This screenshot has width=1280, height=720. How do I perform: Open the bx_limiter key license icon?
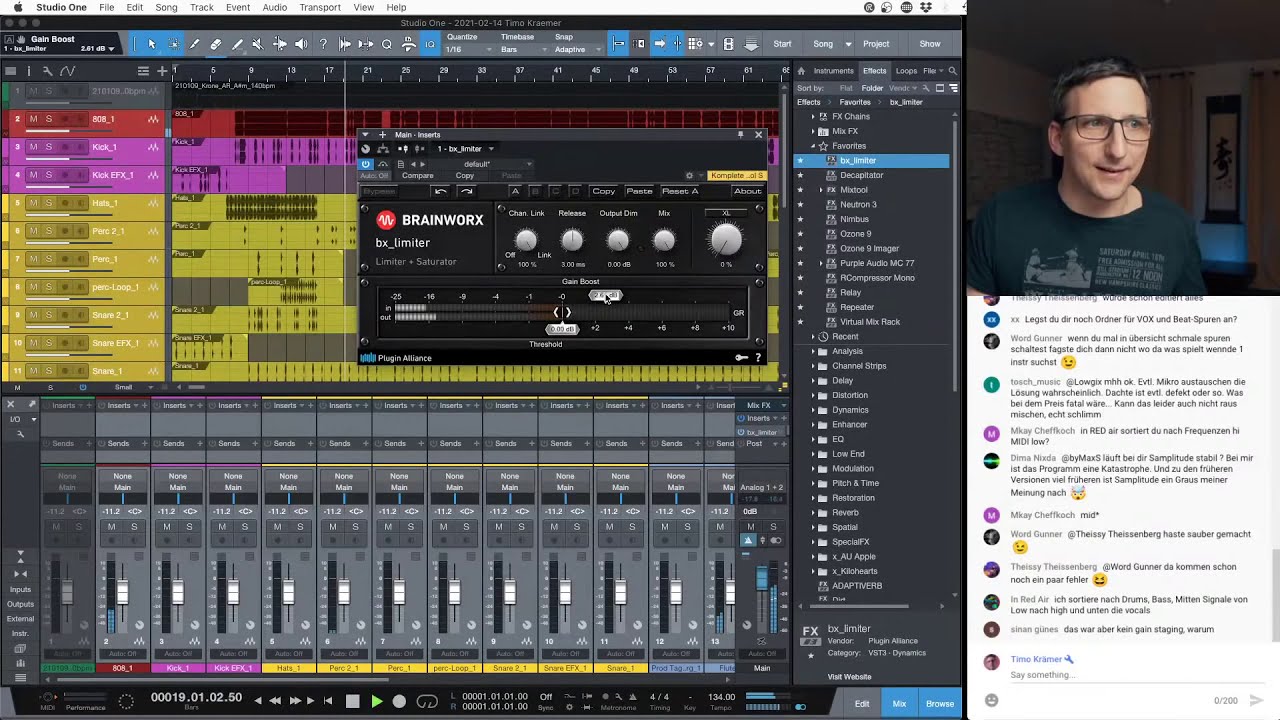[x=741, y=357]
